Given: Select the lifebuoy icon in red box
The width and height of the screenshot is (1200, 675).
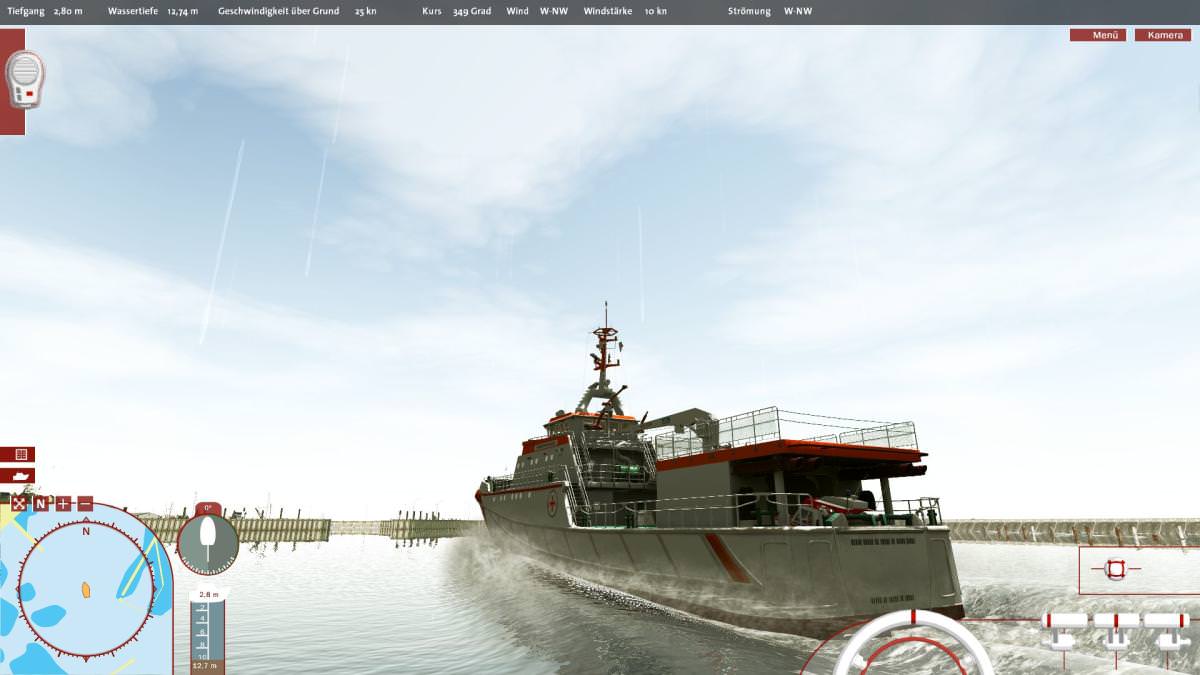Looking at the screenshot, I should point(1116,569).
